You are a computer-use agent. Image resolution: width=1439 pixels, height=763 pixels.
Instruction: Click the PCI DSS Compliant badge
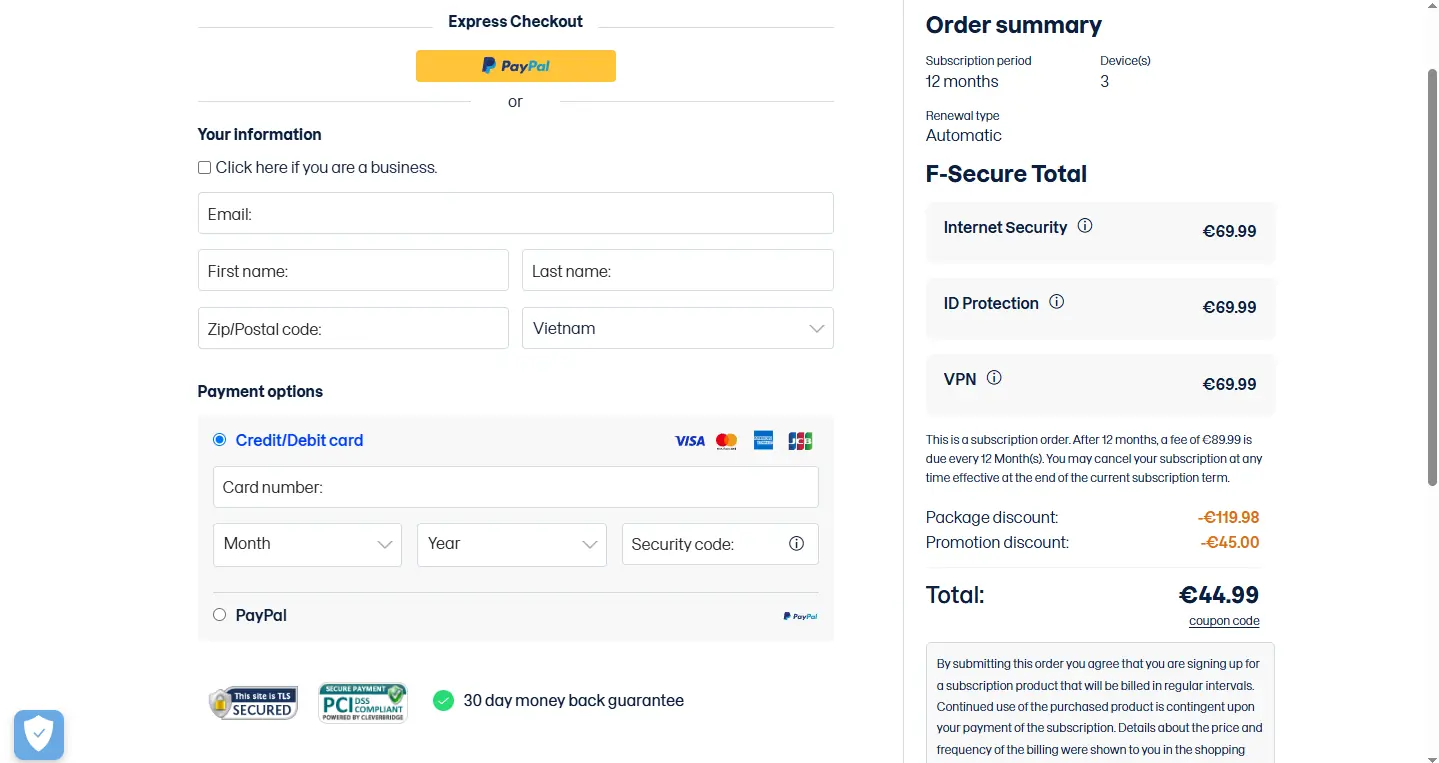[x=363, y=703]
